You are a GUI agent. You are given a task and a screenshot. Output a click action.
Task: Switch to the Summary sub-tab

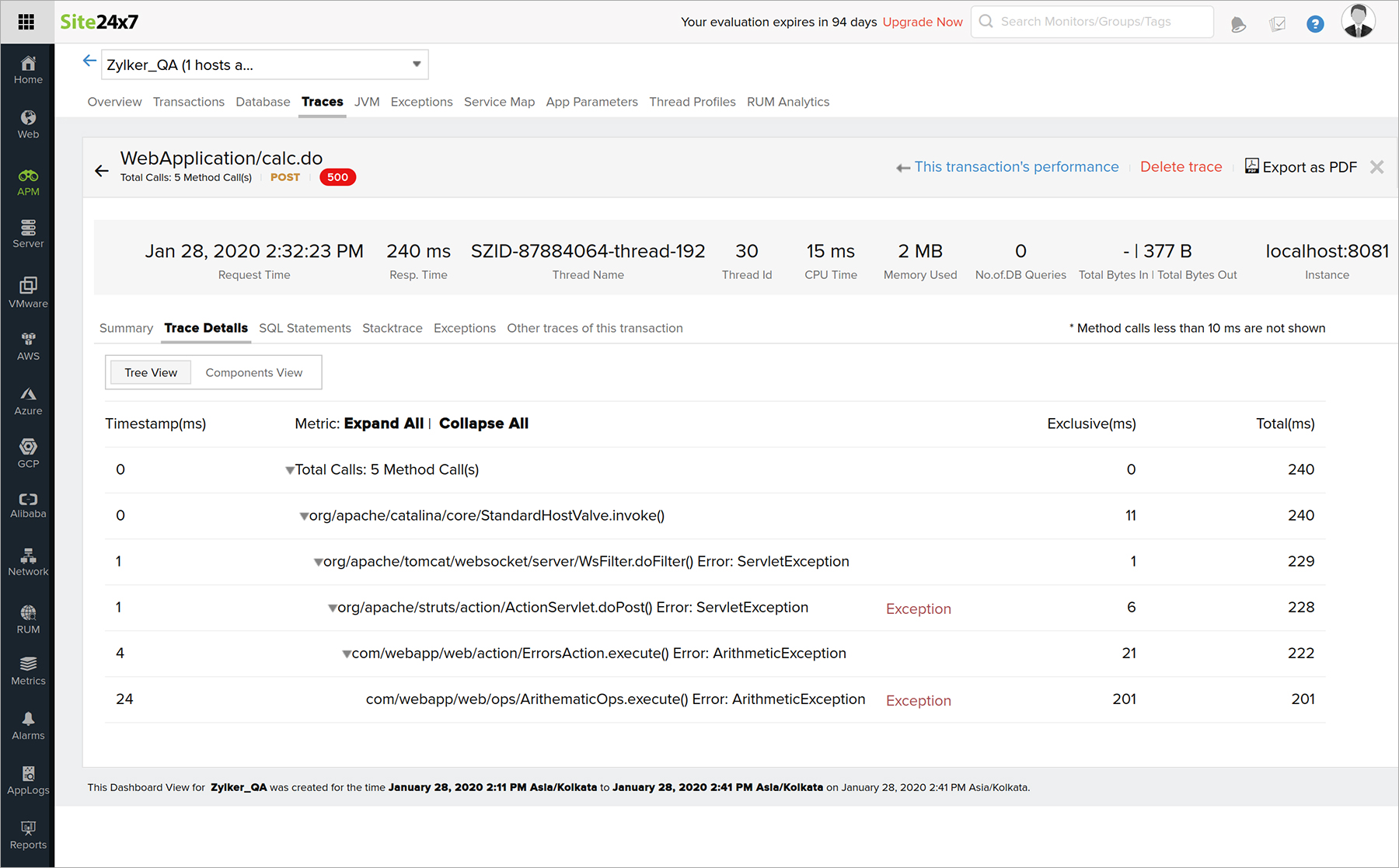pyautogui.click(x=126, y=328)
